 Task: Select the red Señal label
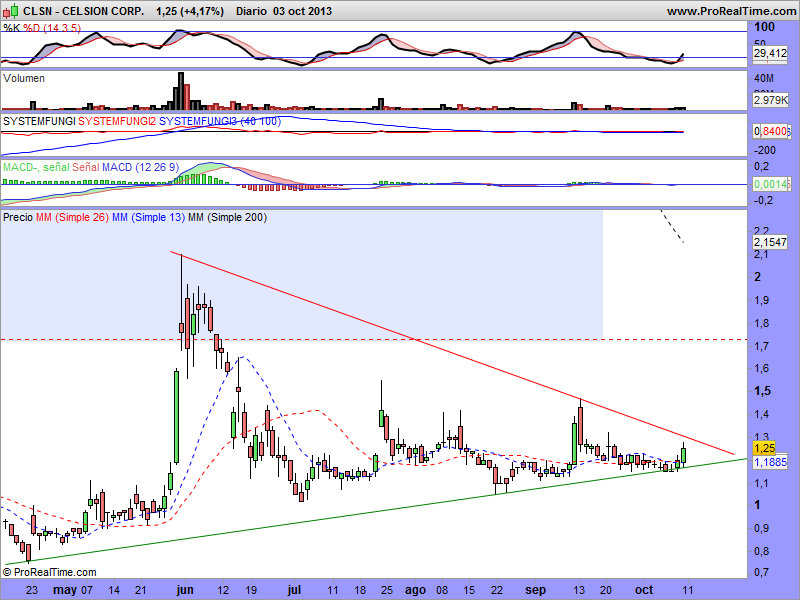[86, 167]
